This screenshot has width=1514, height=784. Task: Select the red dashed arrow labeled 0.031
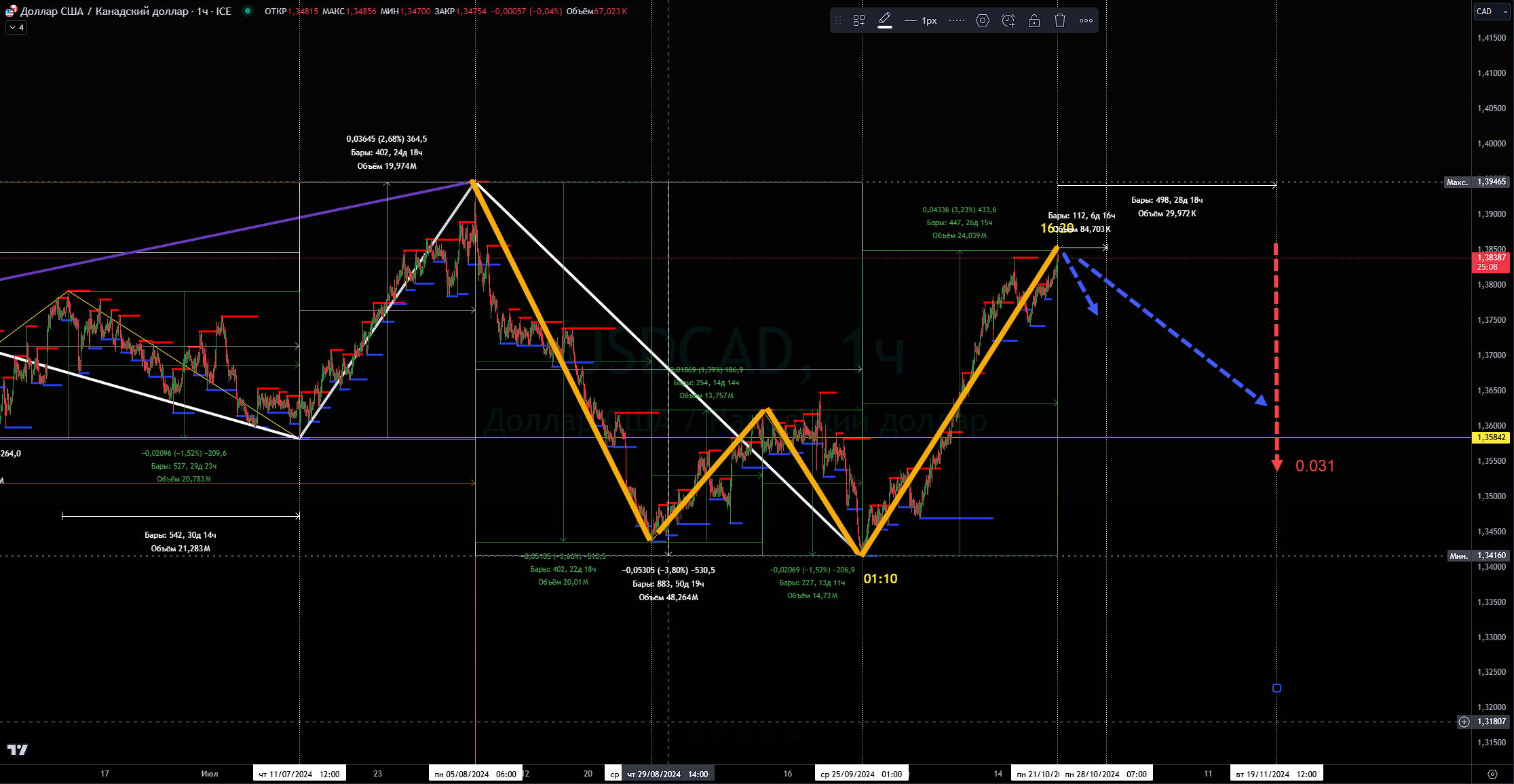pos(1276,356)
